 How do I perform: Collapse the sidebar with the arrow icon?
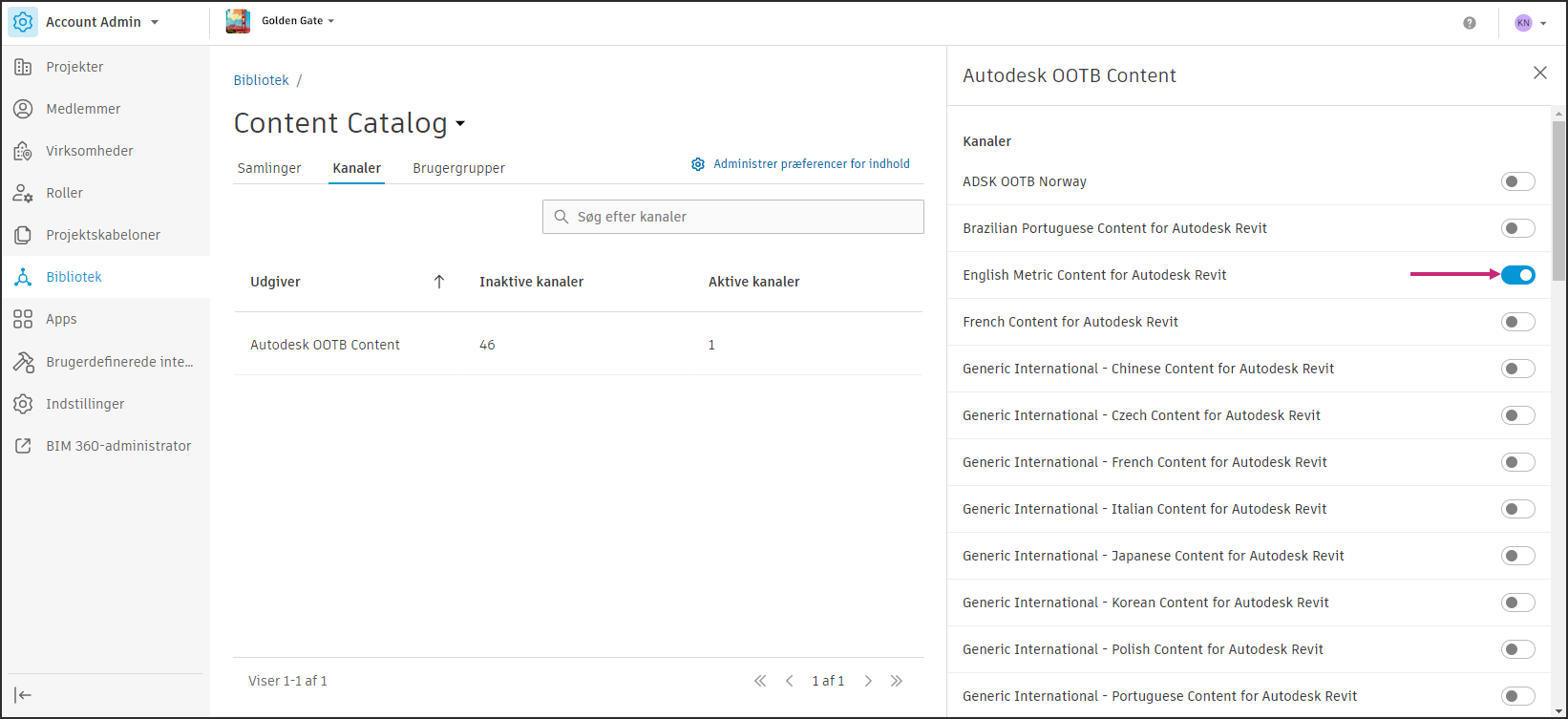point(24,695)
